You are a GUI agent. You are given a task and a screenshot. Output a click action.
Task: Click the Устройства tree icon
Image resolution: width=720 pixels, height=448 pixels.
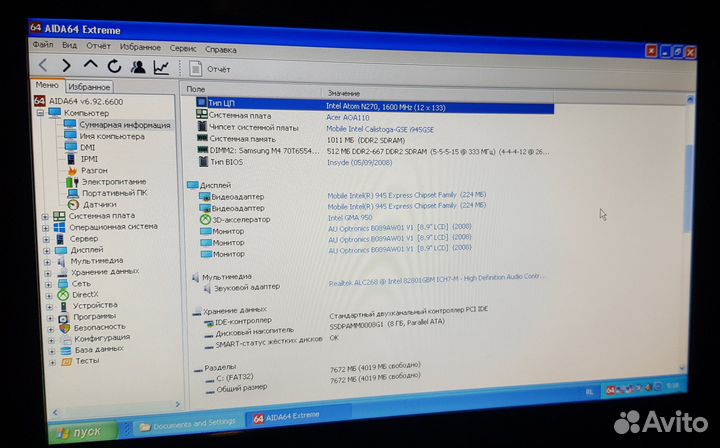[63, 306]
